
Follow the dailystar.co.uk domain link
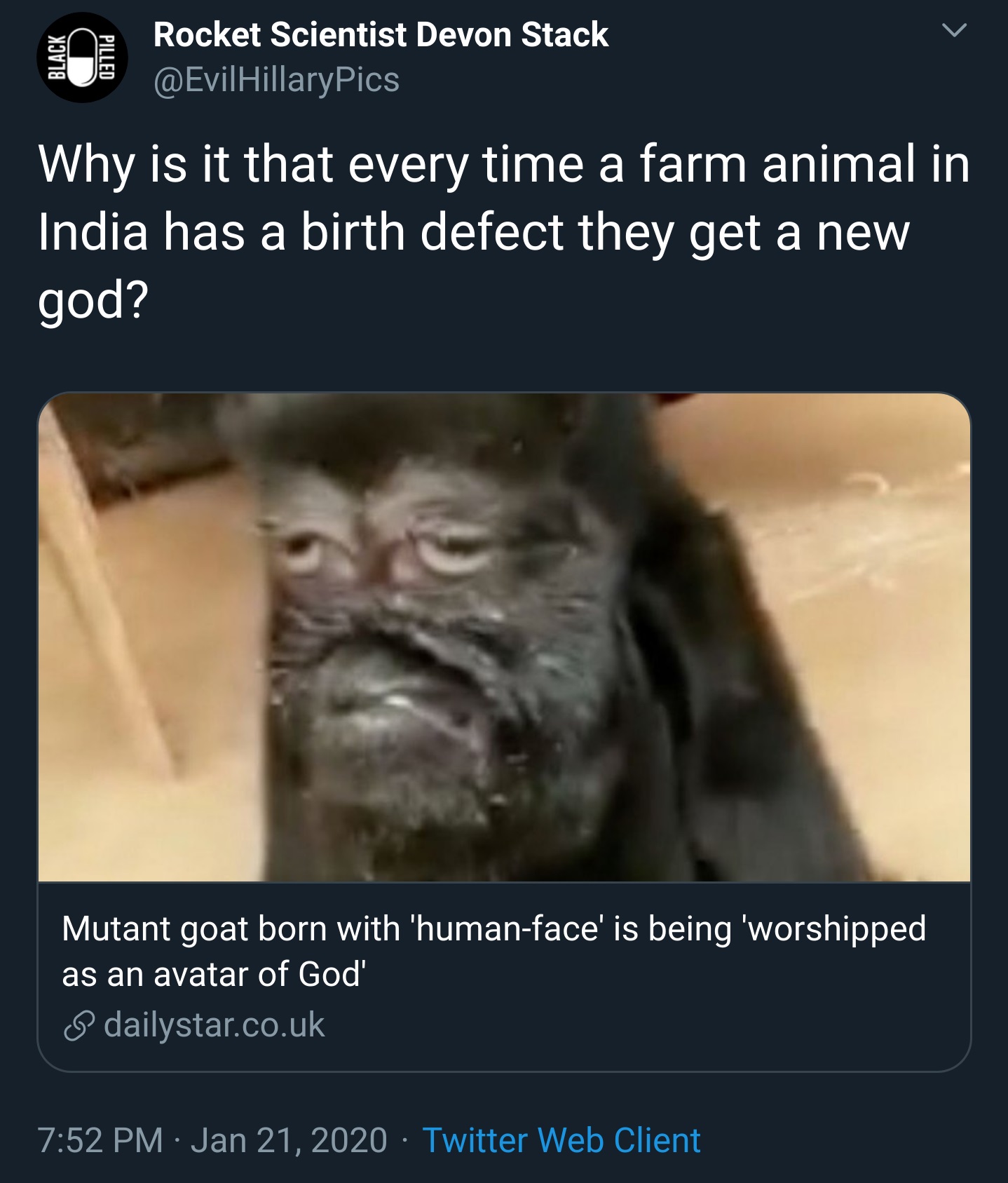[214, 1025]
